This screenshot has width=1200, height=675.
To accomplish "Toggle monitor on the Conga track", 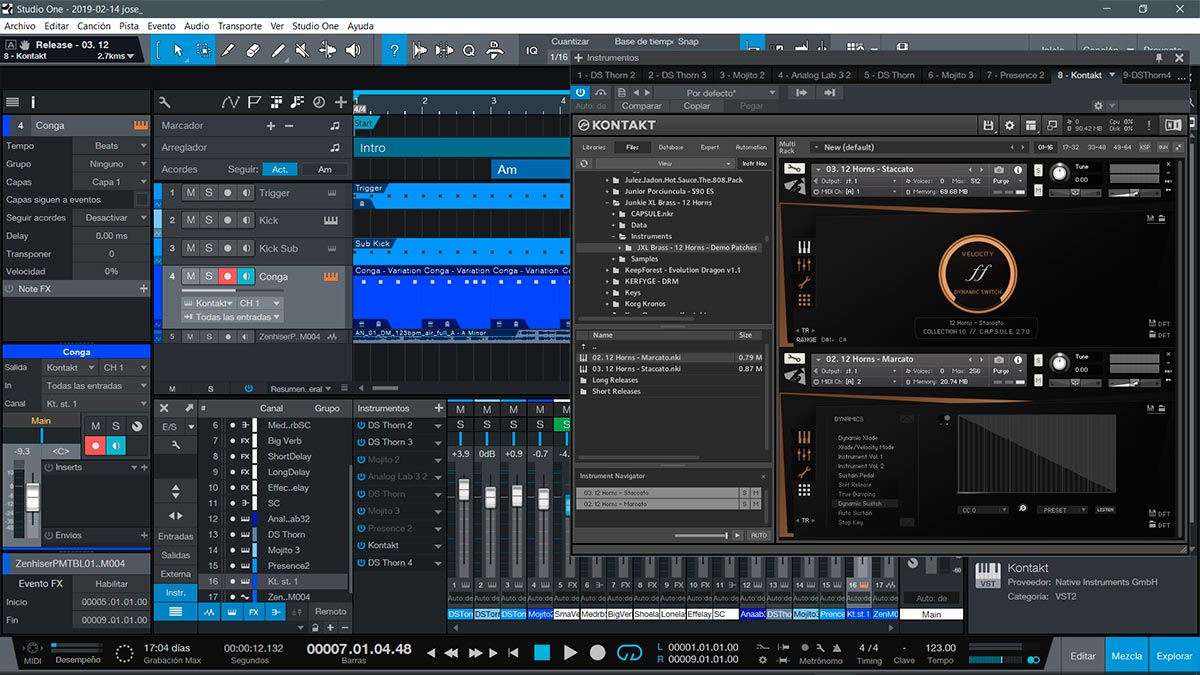I will pos(247,276).
